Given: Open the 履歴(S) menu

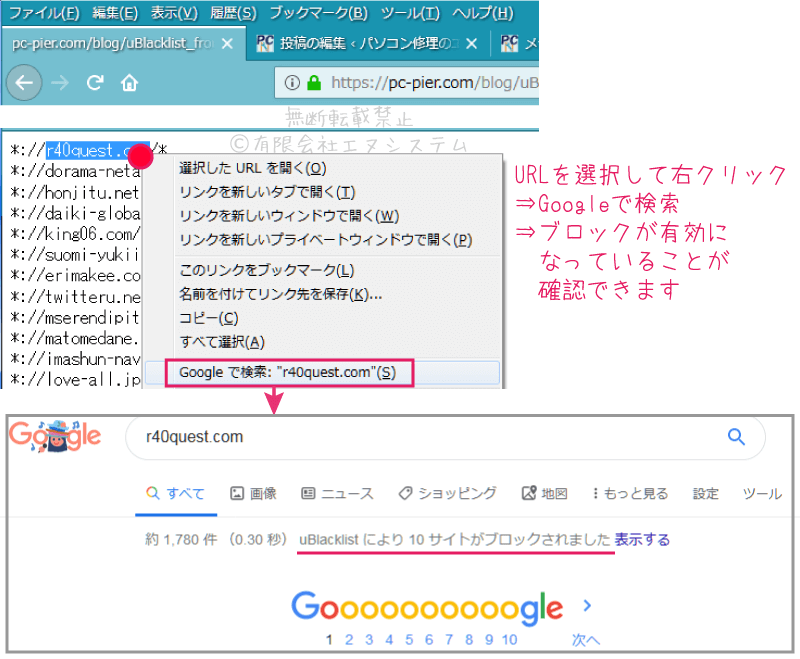Looking at the screenshot, I should pyautogui.click(x=234, y=13).
